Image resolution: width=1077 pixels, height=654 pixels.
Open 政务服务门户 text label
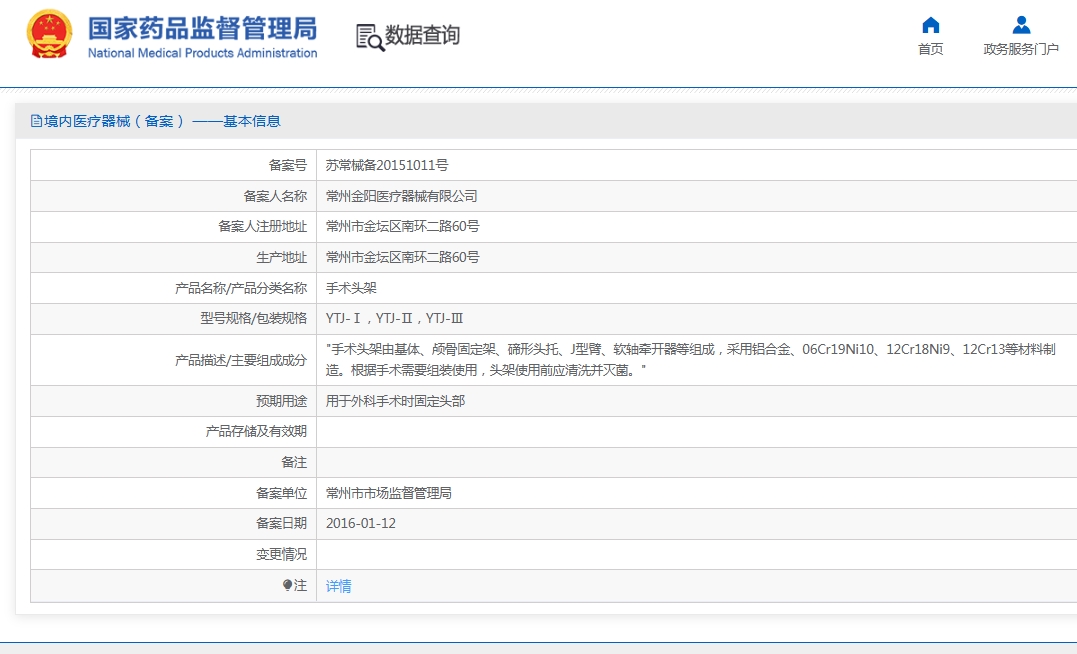click(1021, 49)
